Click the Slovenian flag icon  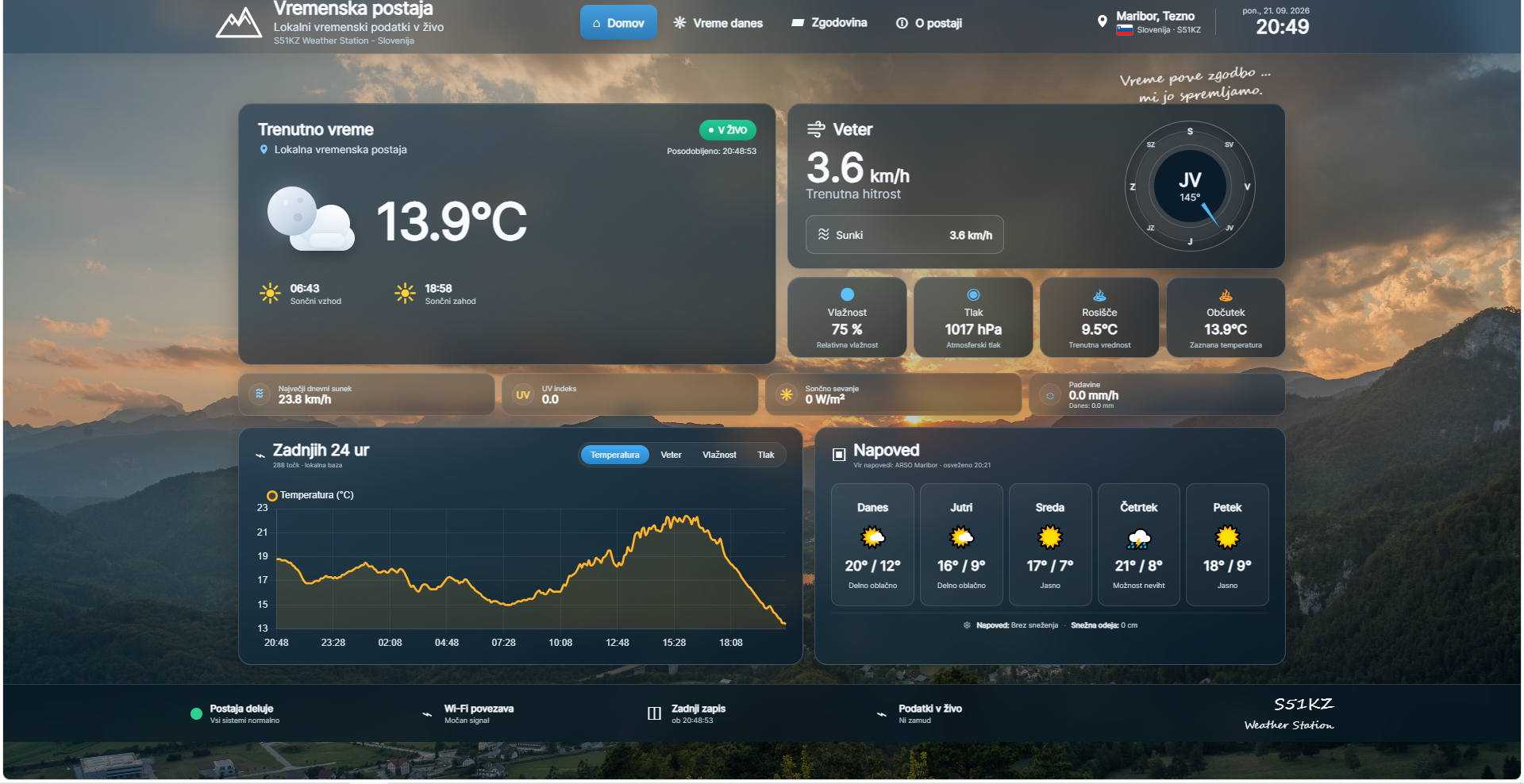tap(1125, 30)
